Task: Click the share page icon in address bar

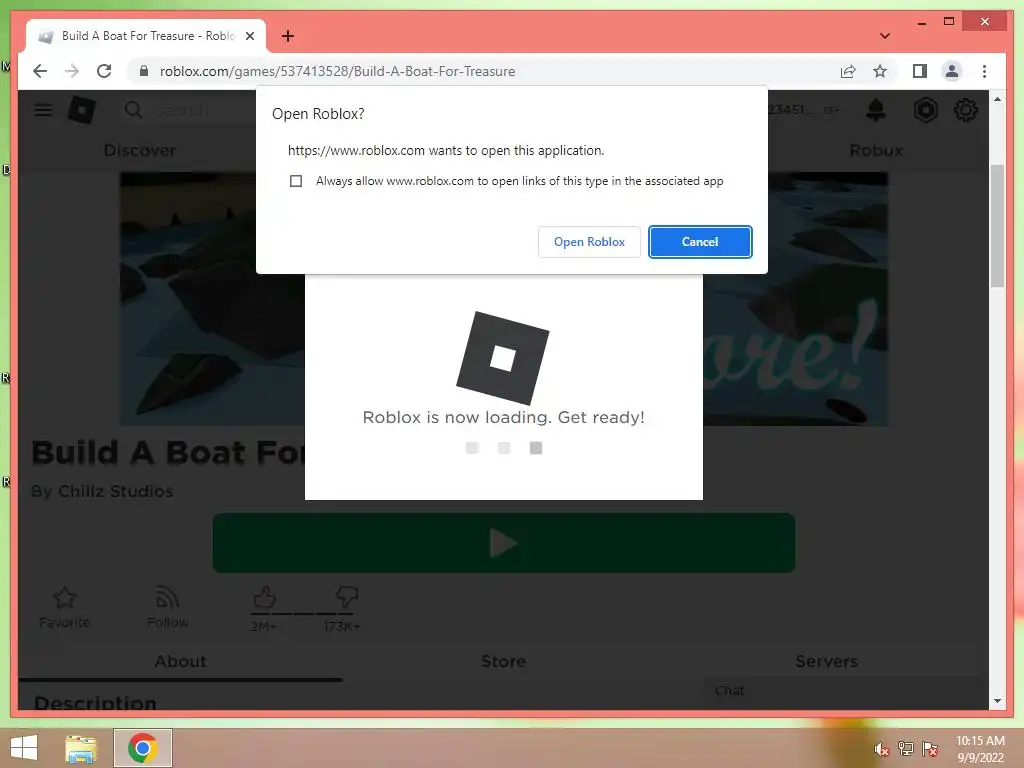Action: point(848,71)
